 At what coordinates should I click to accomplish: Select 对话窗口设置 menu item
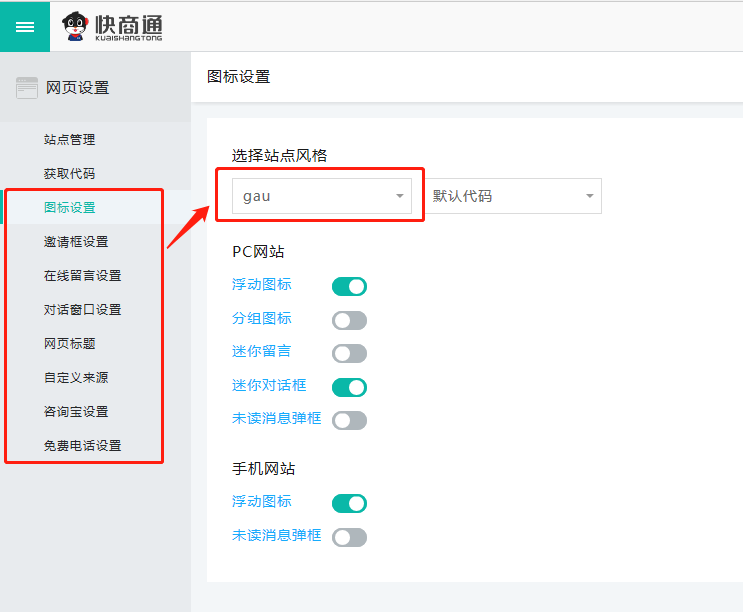coord(82,310)
